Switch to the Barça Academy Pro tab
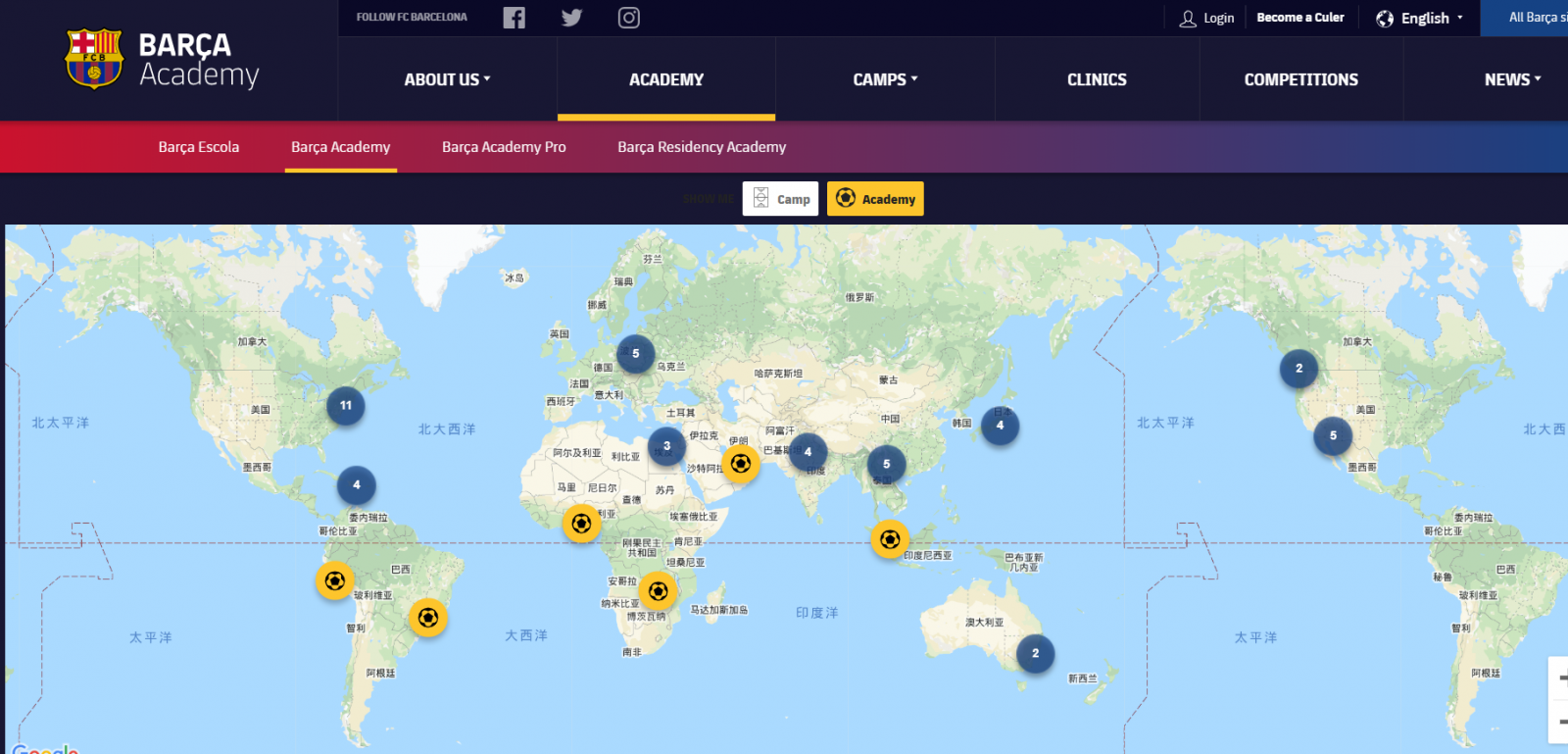1568x754 pixels. pyautogui.click(x=504, y=147)
